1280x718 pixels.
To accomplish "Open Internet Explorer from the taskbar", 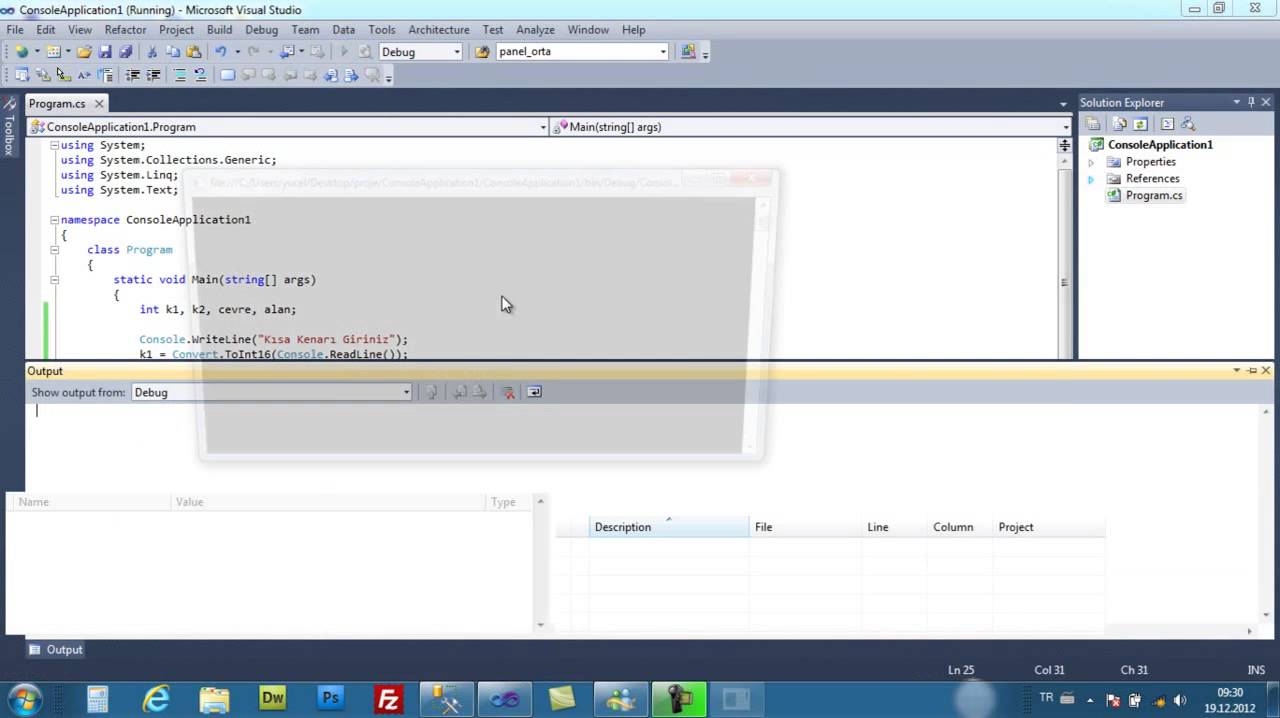I will click(156, 698).
